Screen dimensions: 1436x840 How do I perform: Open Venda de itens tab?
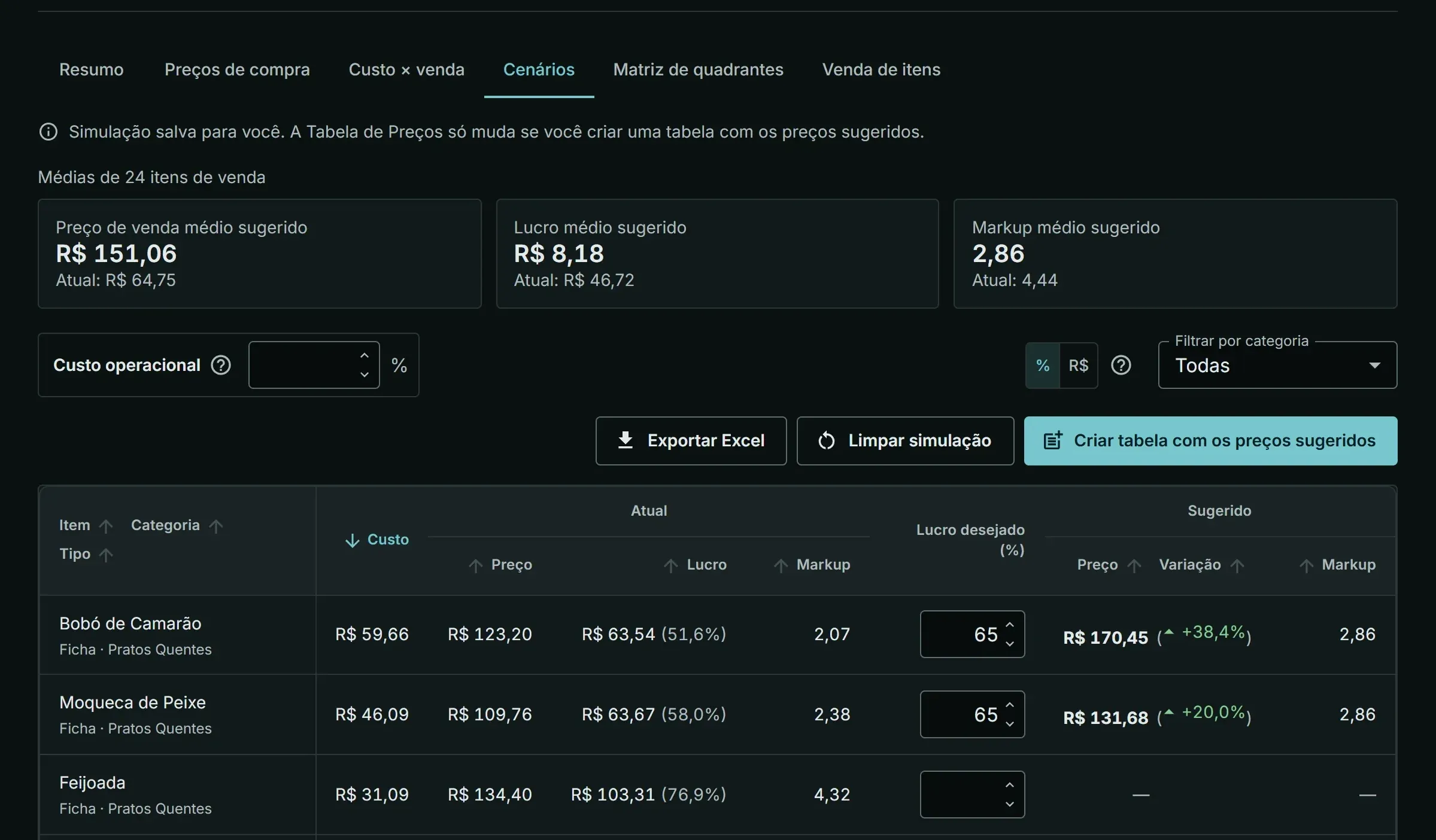[881, 69]
